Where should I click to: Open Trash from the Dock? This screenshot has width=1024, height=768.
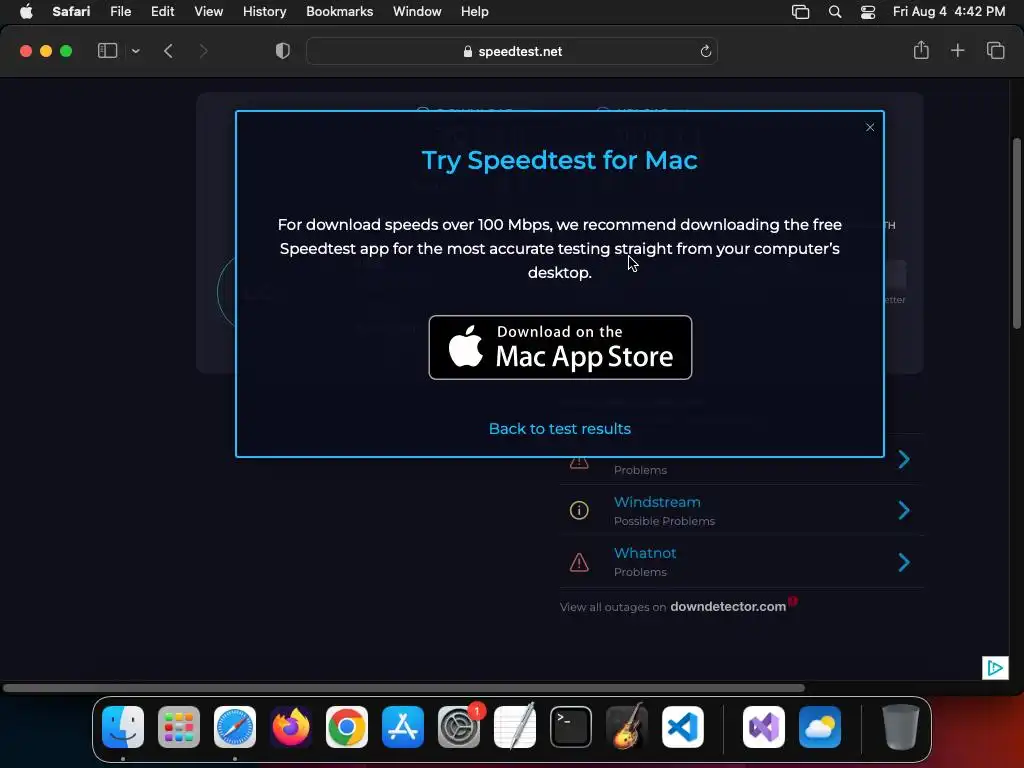tap(901, 727)
